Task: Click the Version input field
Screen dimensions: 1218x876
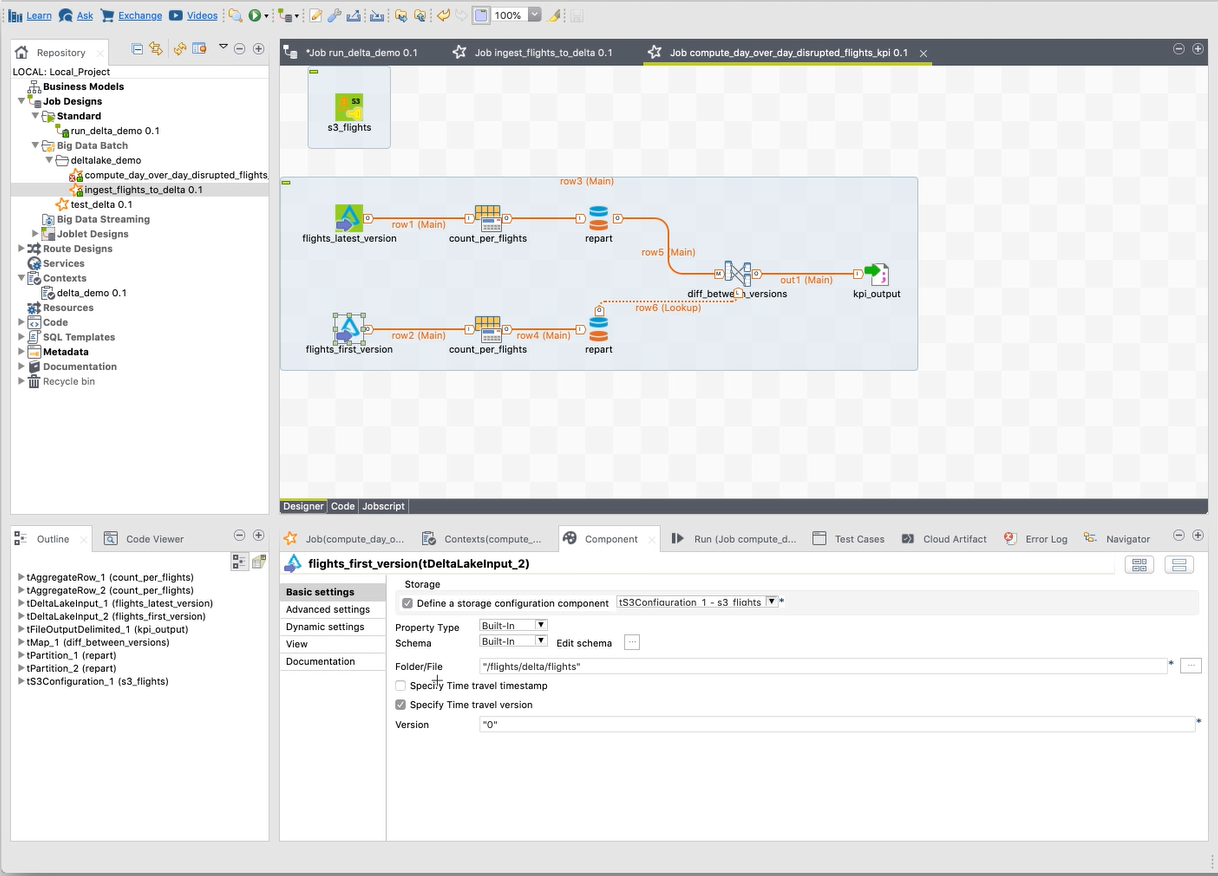Action: pyautogui.click(x=836, y=725)
